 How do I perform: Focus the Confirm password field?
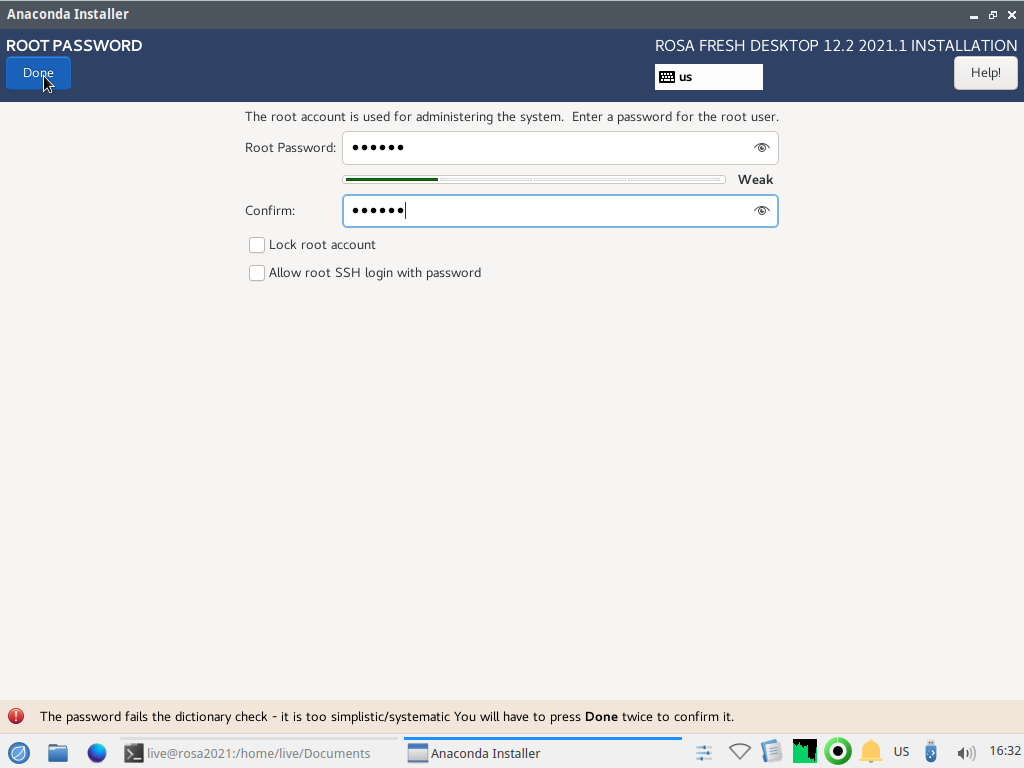pyautogui.click(x=545, y=211)
